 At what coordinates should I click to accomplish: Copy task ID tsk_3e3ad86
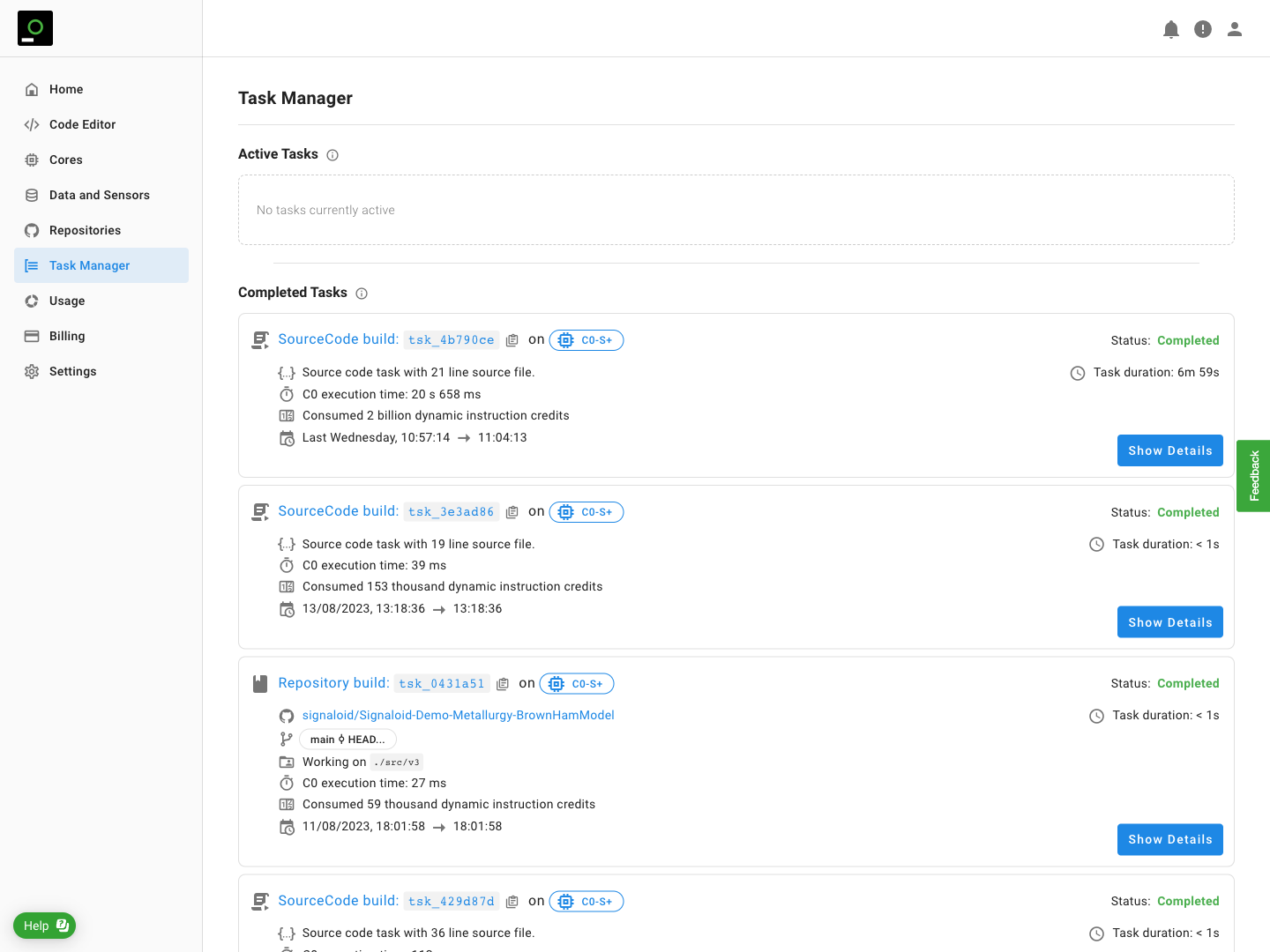(512, 512)
